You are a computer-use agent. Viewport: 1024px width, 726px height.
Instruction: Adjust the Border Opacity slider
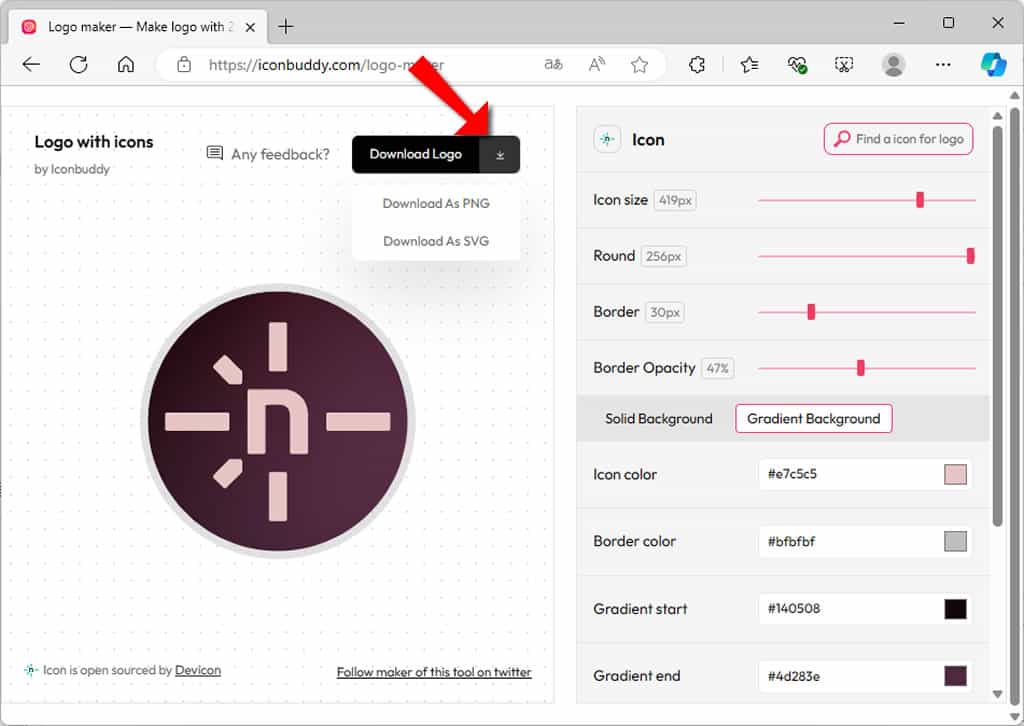[861, 368]
